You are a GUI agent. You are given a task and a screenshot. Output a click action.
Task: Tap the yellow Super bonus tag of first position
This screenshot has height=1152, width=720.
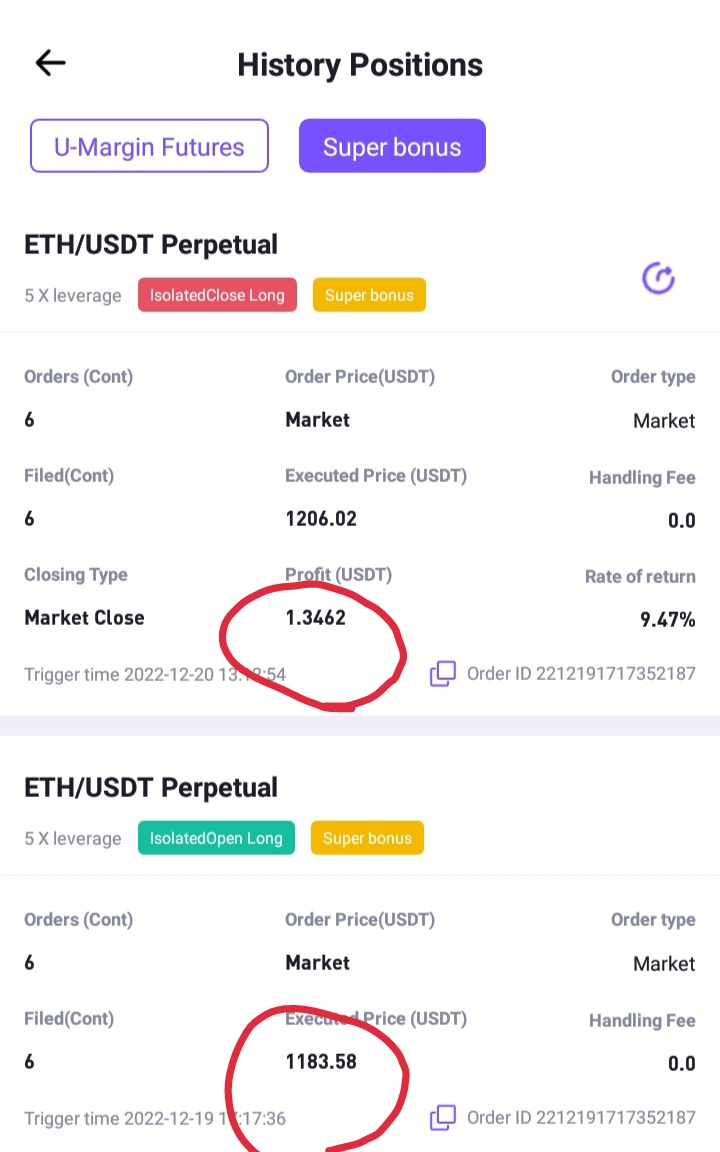pyautogui.click(x=370, y=295)
